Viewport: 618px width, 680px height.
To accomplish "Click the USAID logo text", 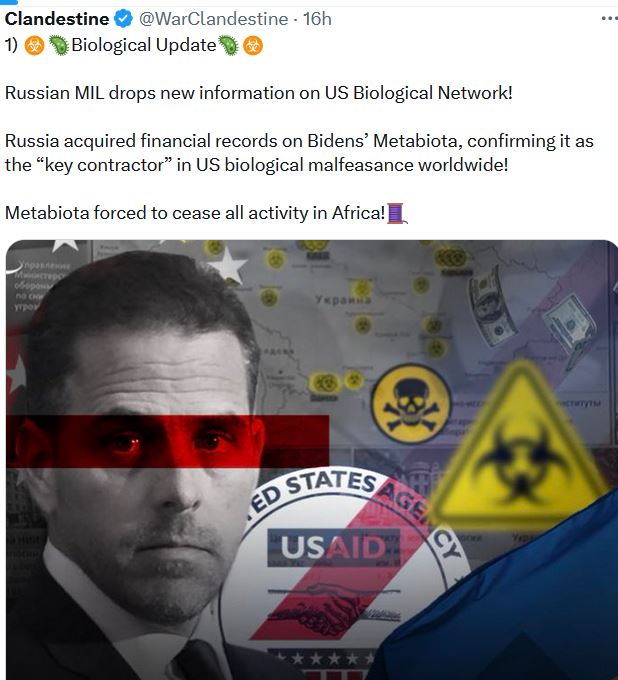I will coord(333,547).
